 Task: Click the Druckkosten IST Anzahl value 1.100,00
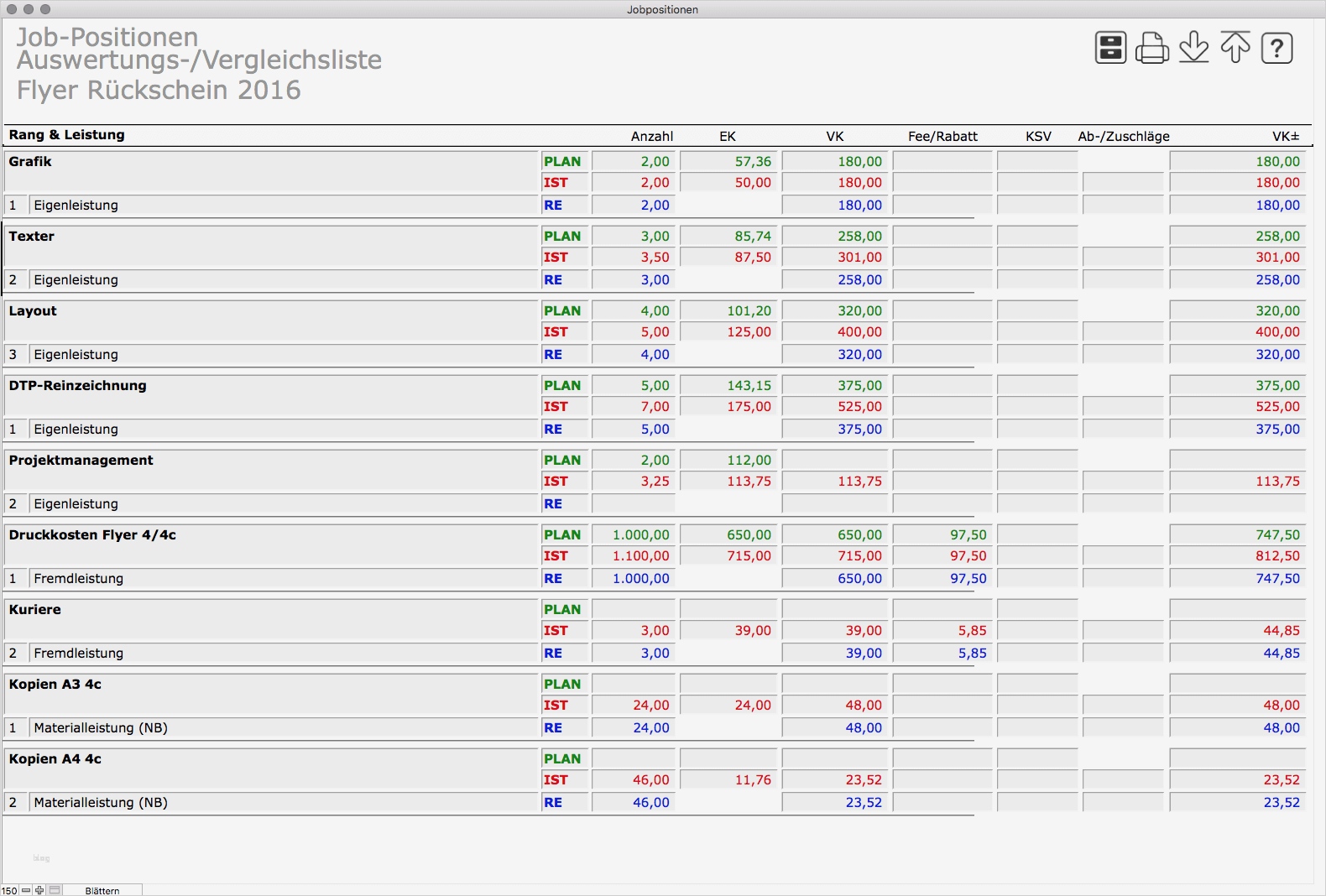coord(634,555)
